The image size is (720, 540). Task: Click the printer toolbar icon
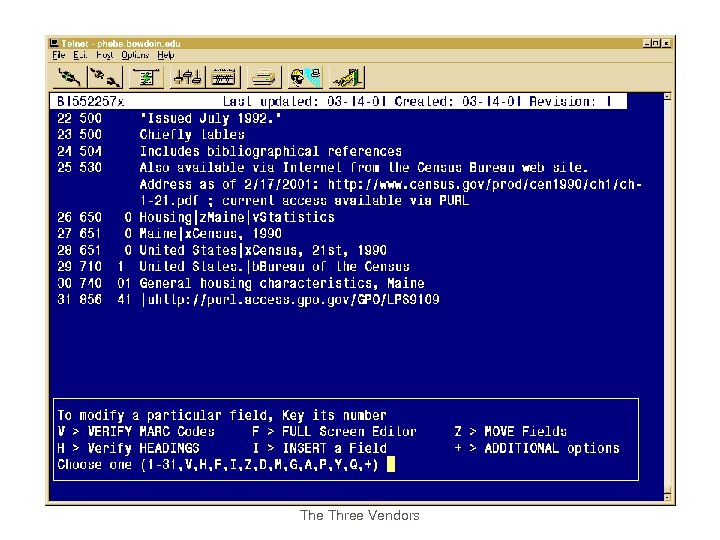pyautogui.click(x=264, y=77)
